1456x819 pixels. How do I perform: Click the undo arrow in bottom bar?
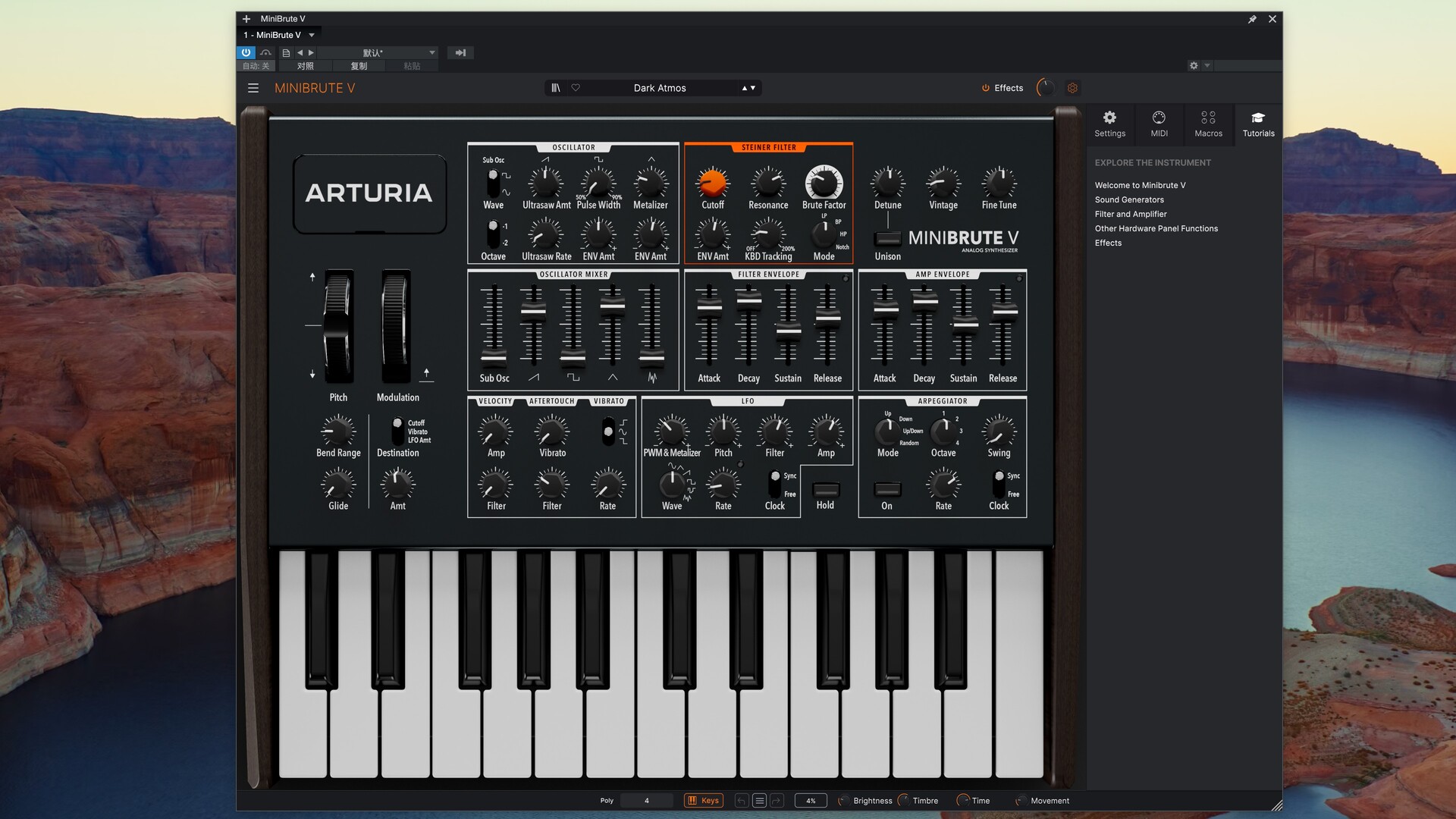click(x=742, y=801)
